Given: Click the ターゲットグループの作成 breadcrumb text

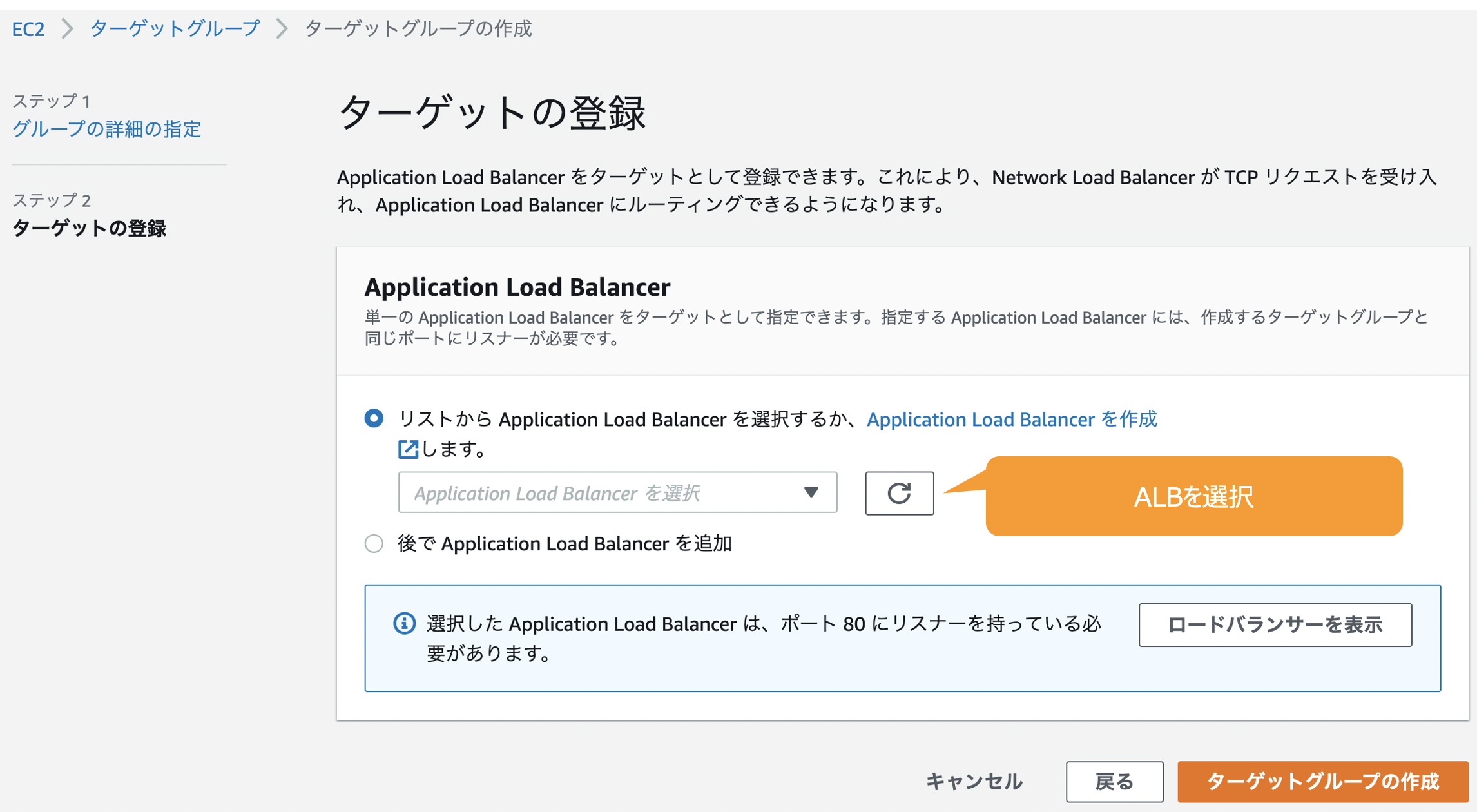Looking at the screenshot, I should pyautogui.click(x=418, y=29).
